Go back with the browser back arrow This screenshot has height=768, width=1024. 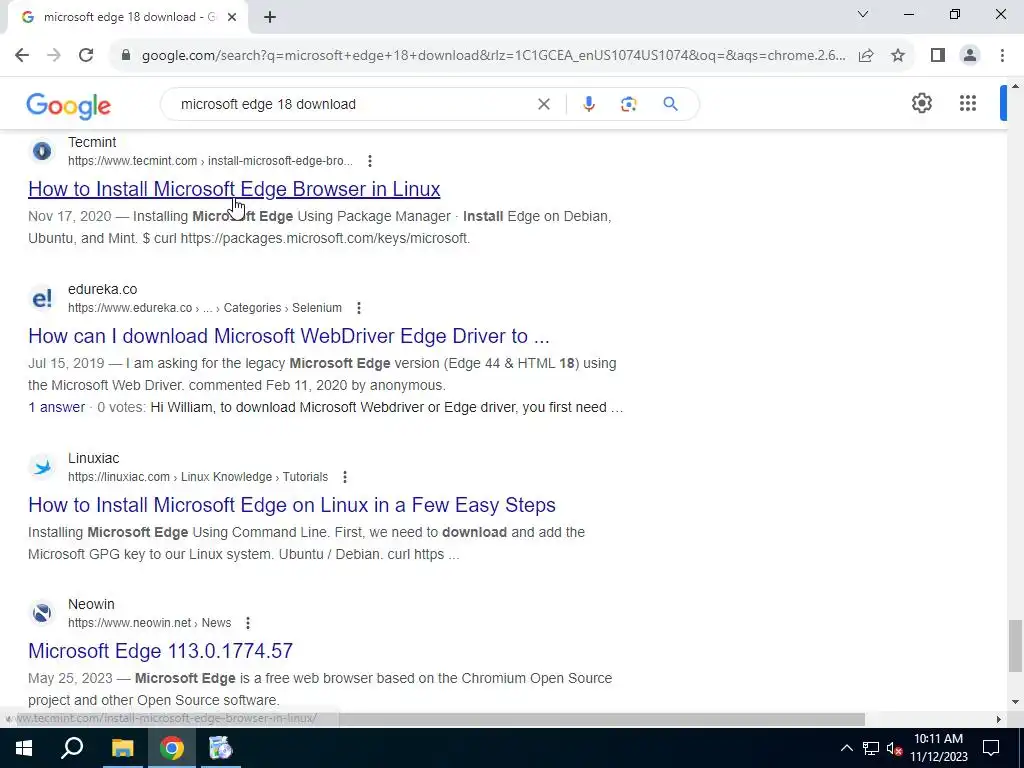tap(22, 56)
